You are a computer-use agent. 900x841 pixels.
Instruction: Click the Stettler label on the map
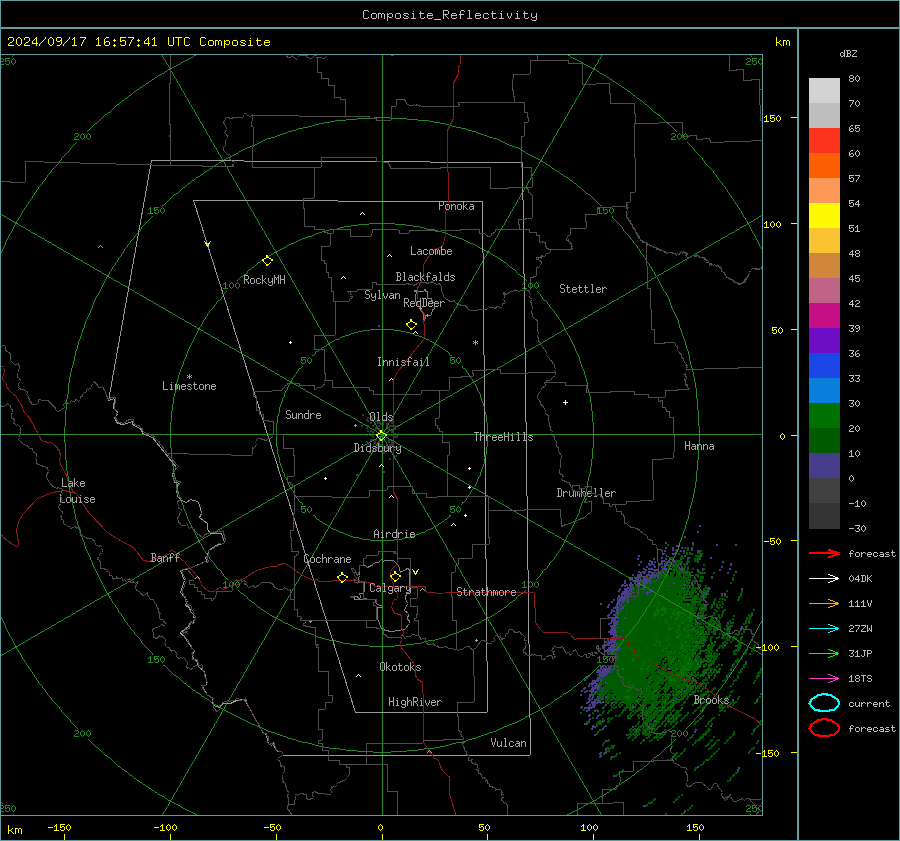[583, 289]
